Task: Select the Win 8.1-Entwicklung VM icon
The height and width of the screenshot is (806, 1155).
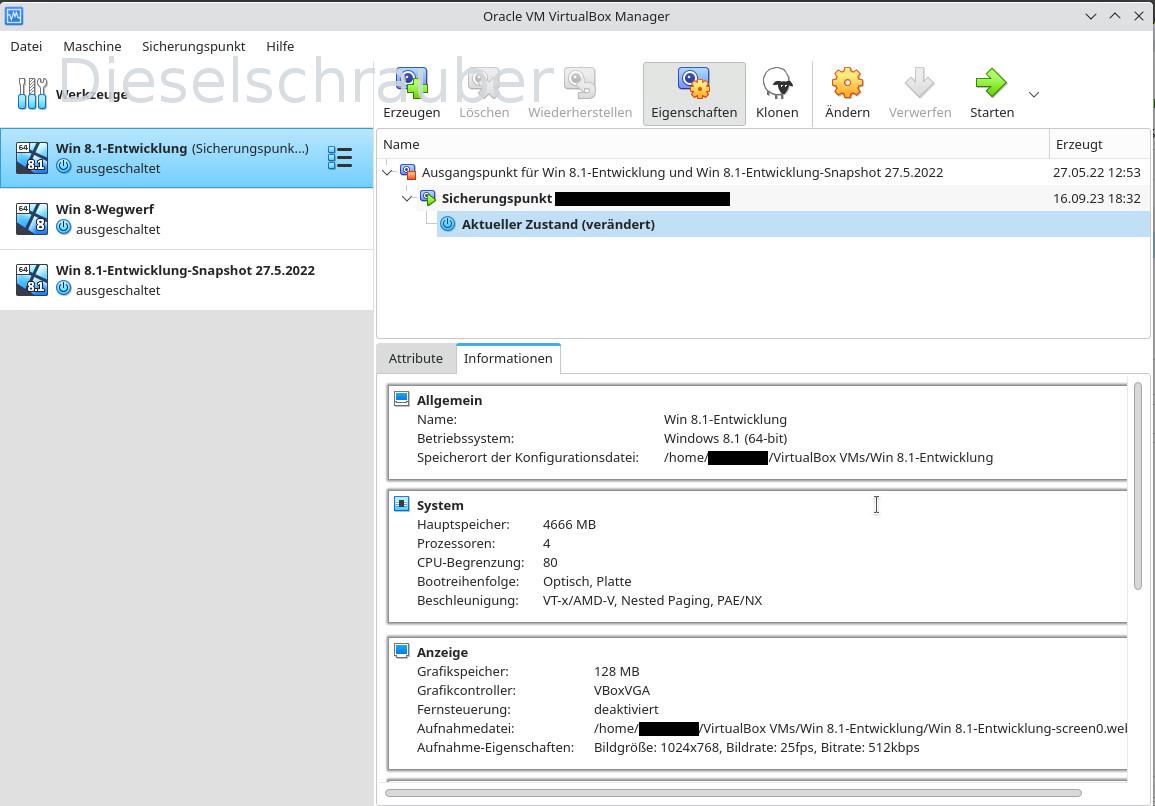Action: (x=32, y=158)
